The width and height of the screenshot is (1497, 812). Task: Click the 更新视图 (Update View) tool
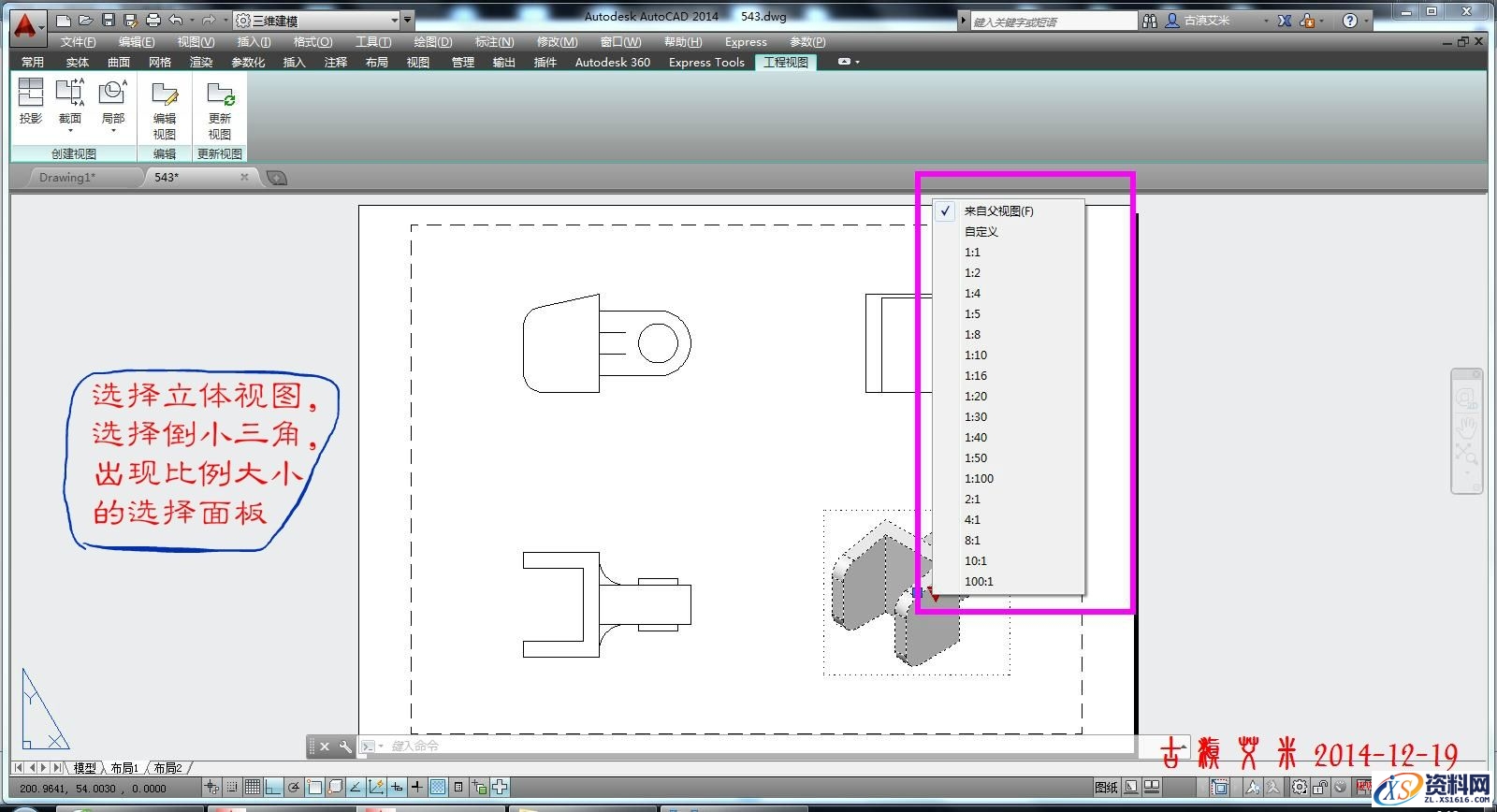220,109
